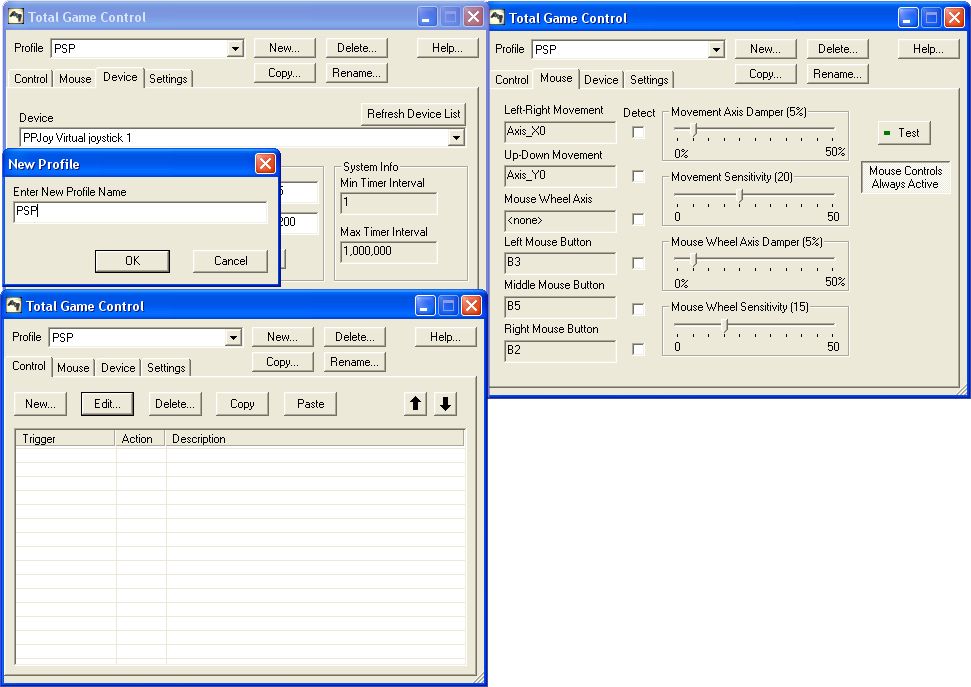Adjust Movement Sensitivity slider
971x687 pixels.
coord(740,195)
